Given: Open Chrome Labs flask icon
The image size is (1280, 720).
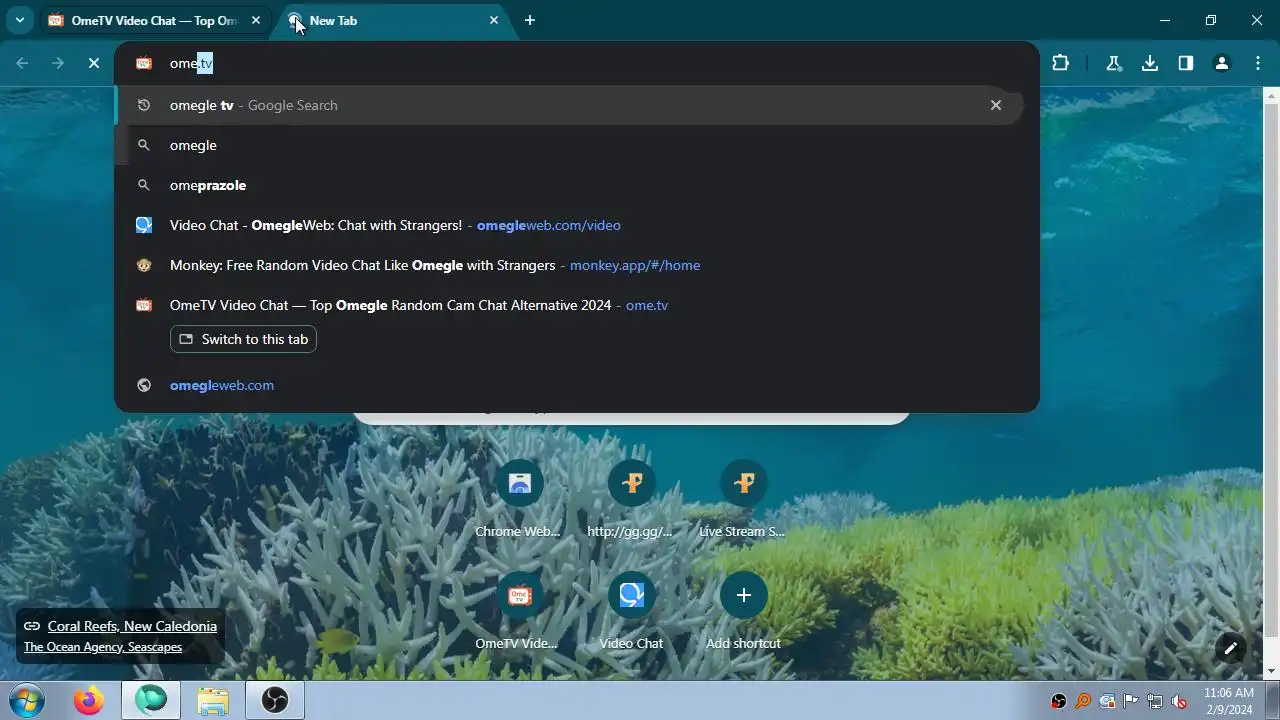Looking at the screenshot, I should pyautogui.click(x=1113, y=63).
